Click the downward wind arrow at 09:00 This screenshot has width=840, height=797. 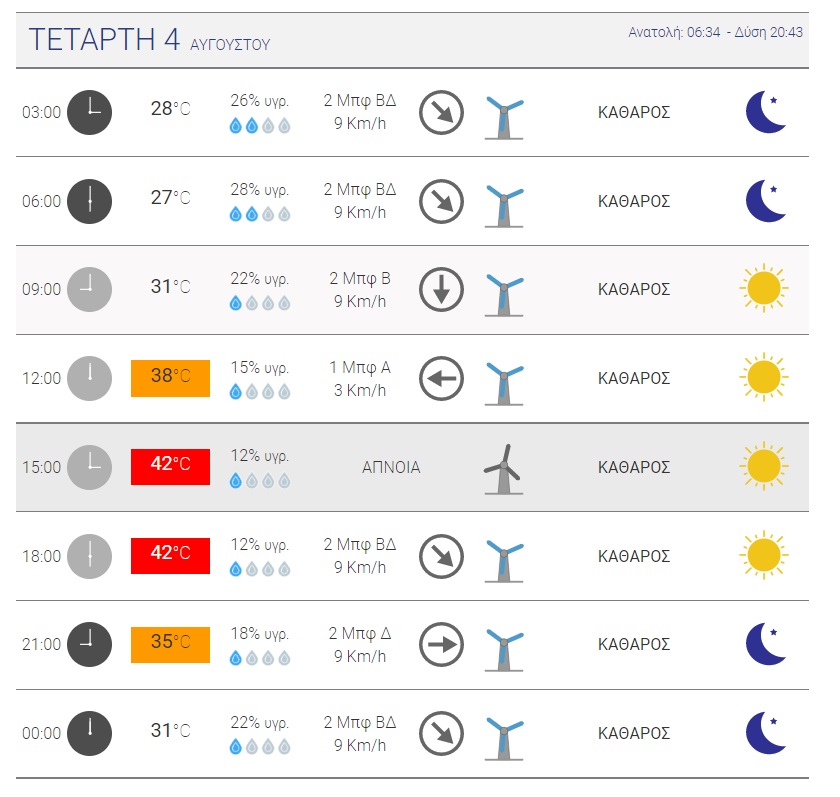pyautogui.click(x=441, y=290)
